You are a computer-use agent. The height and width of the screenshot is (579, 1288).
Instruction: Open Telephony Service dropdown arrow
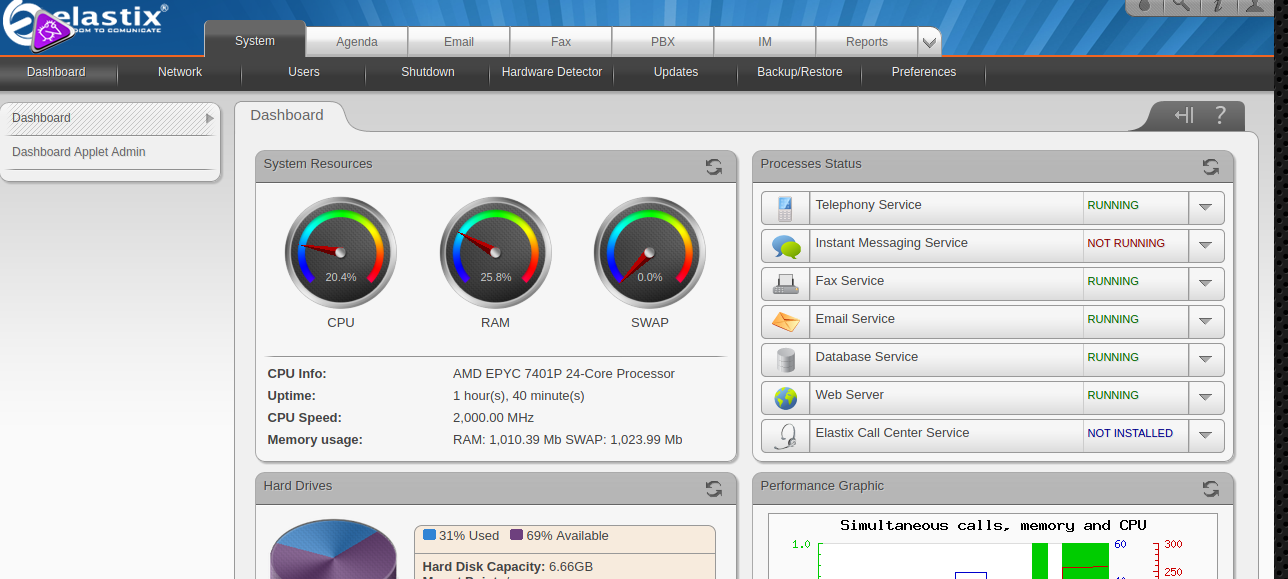[x=1205, y=207]
